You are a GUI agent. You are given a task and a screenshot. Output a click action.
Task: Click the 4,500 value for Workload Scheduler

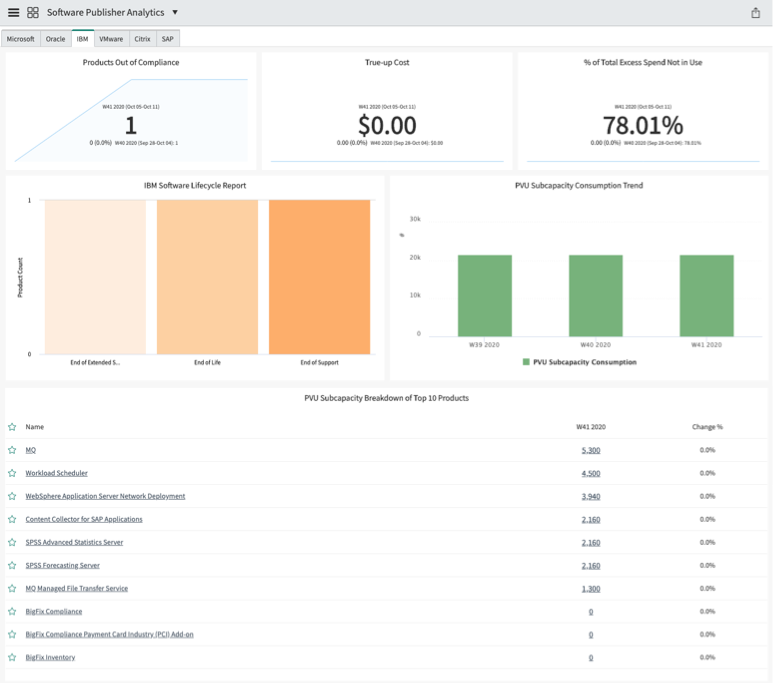(591, 473)
